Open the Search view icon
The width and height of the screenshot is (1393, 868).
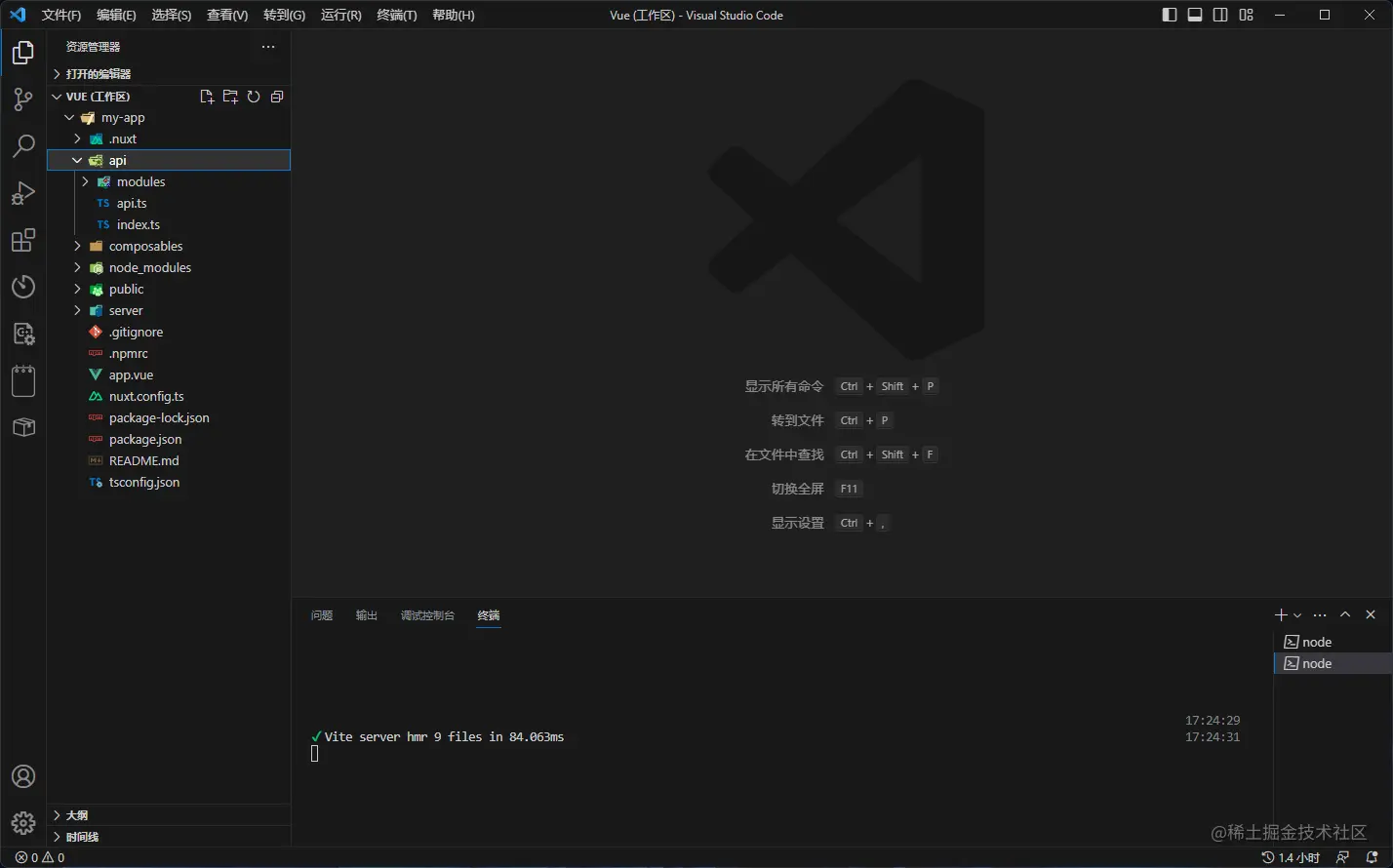click(23, 146)
